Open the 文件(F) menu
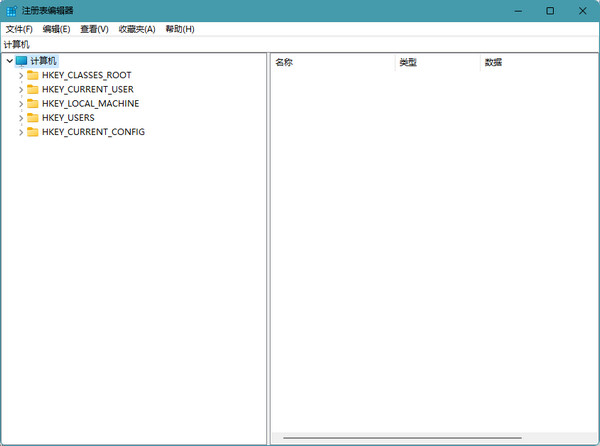 [x=19, y=29]
